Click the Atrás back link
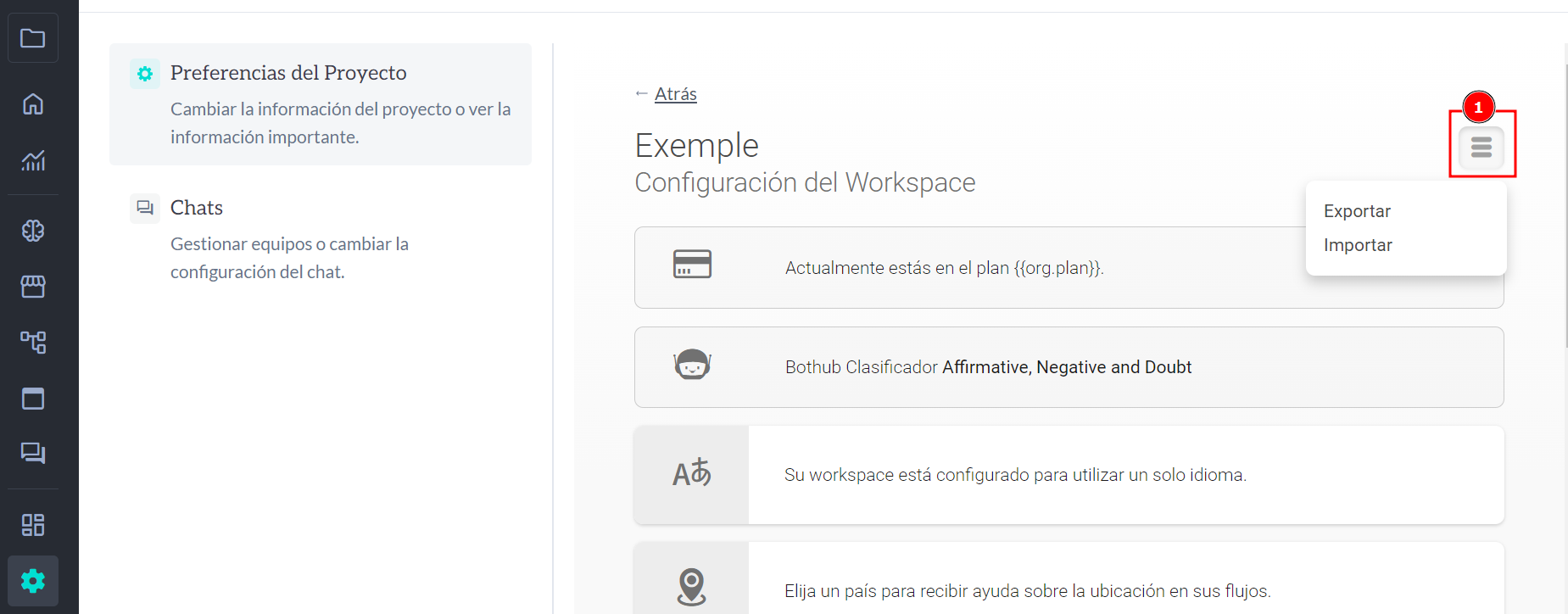The height and width of the screenshot is (614, 1568). [x=675, y=94]
